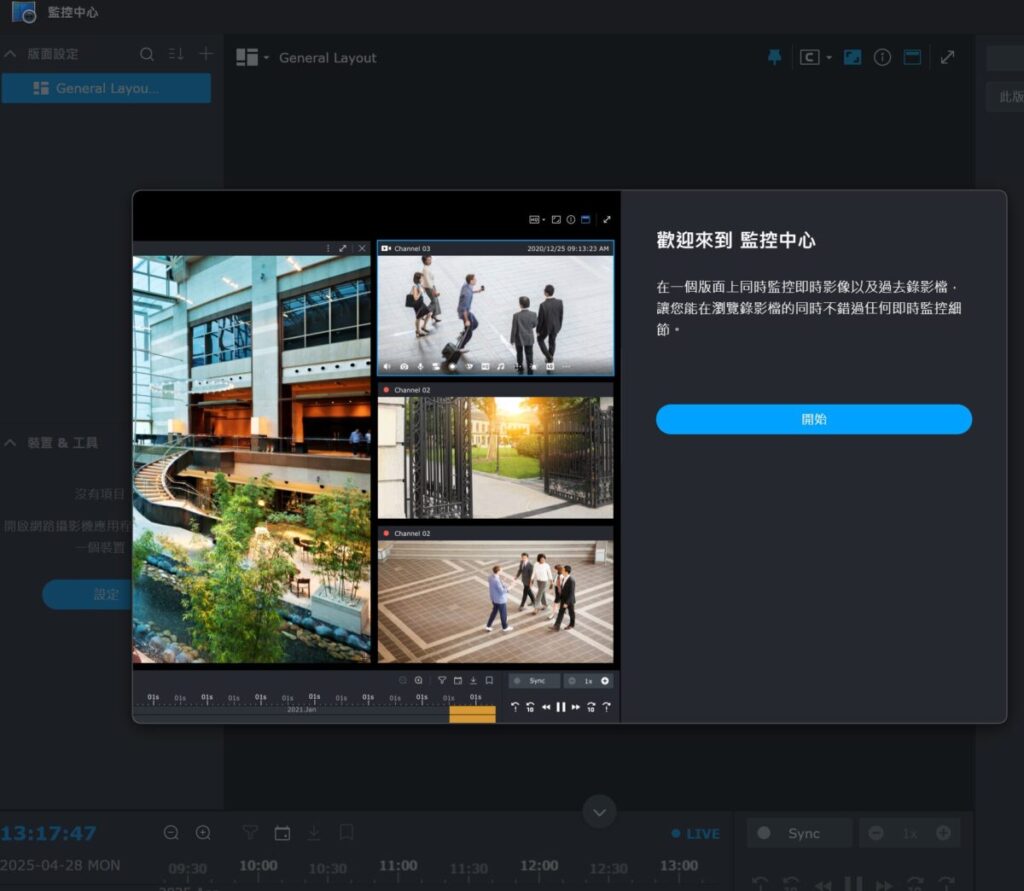Click the 開始 button in the welcome dialog

pos(814,419)
